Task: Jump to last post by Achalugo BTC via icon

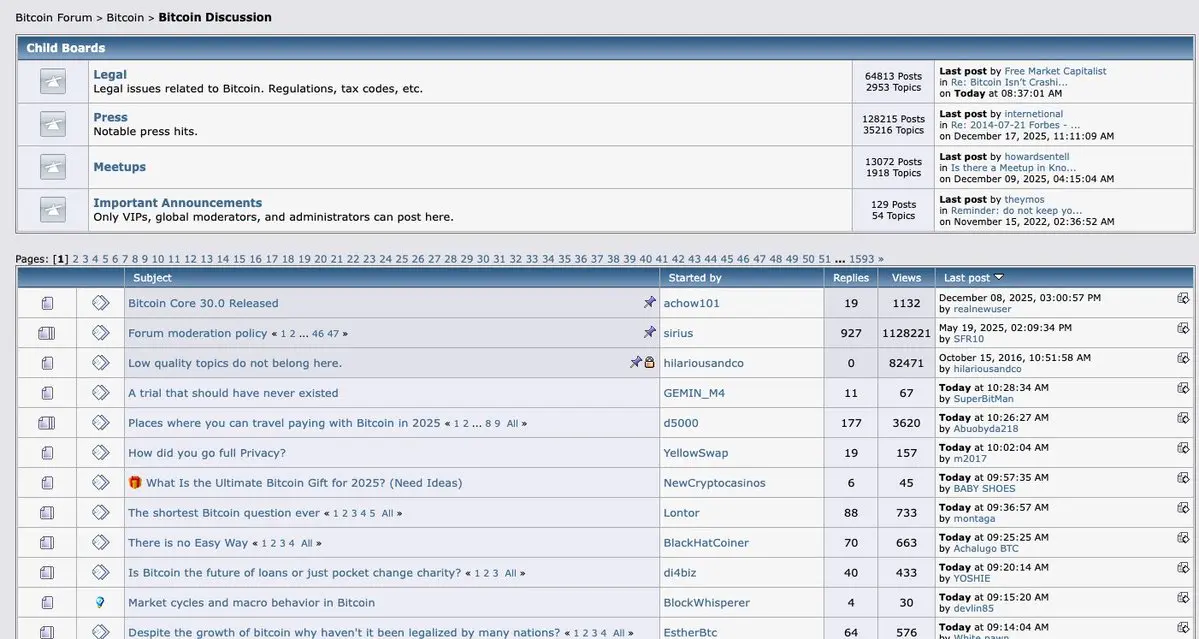Action: (1183, 537)
